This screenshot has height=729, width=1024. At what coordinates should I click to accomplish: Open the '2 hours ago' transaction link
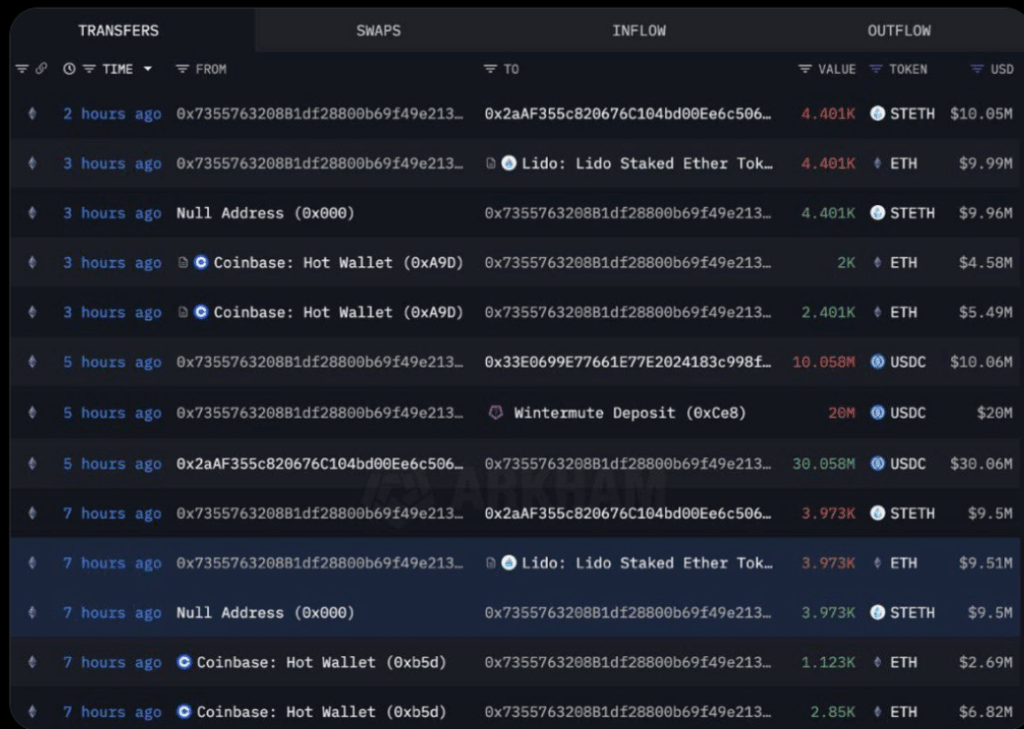point(112,114)
